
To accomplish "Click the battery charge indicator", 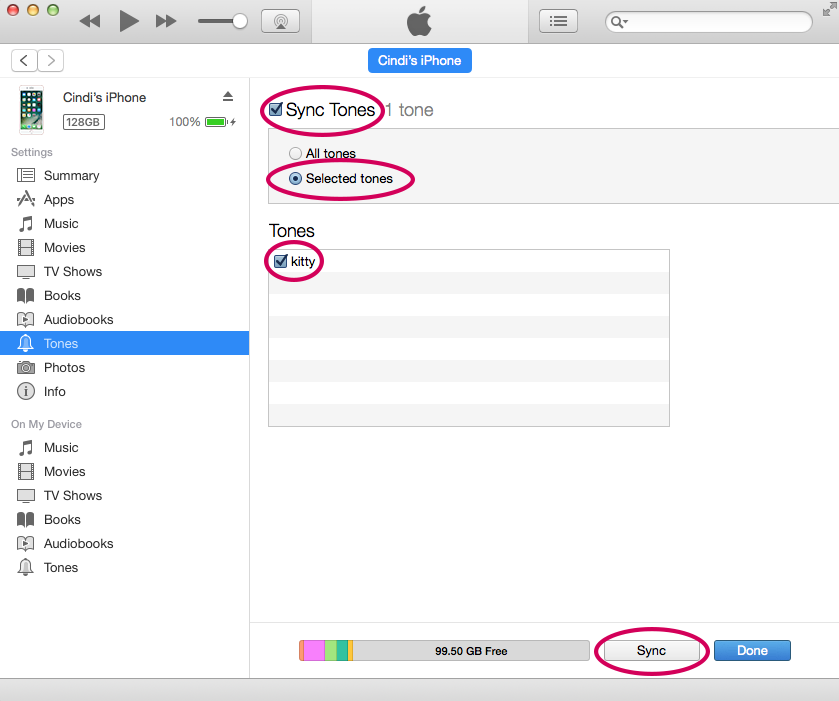I will pos(220,122).
